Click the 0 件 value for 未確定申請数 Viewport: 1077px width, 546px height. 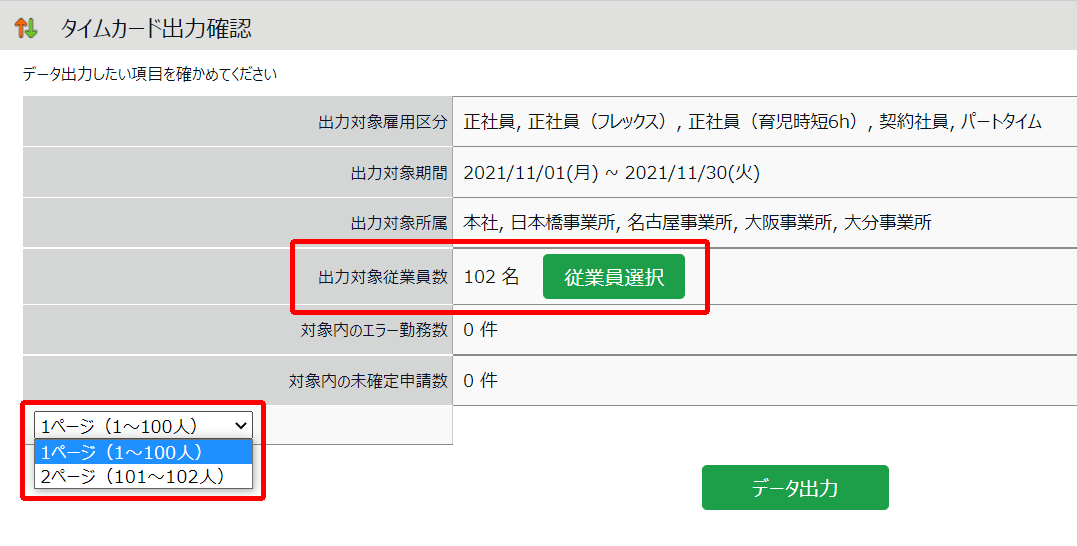(480, 381)
